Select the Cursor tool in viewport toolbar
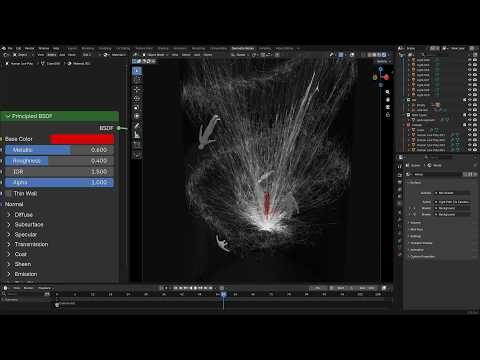The height and width of the screenshot is (360, 480). (137, 80)
